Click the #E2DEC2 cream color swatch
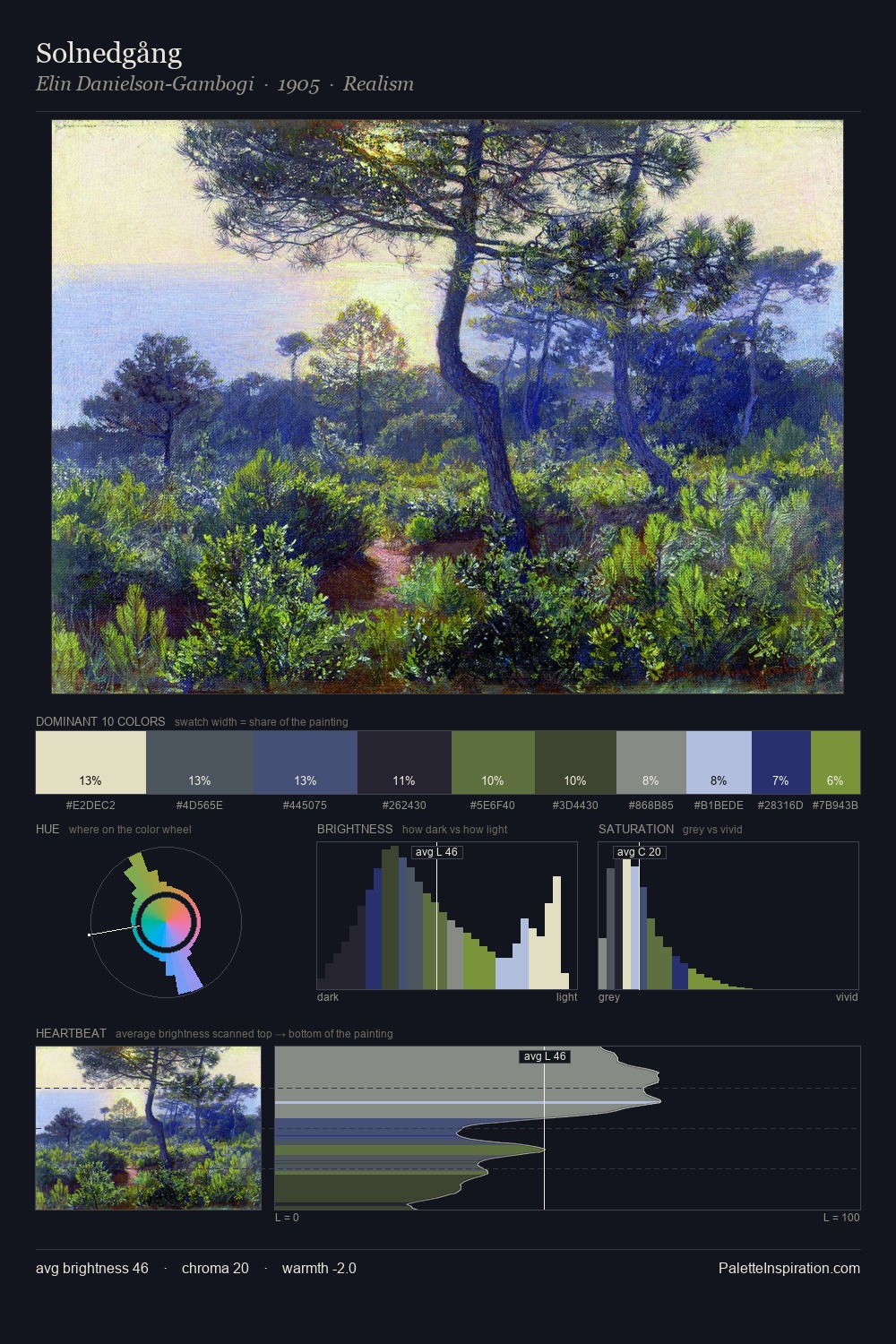 pyautogui.click(x=90, y=762)
